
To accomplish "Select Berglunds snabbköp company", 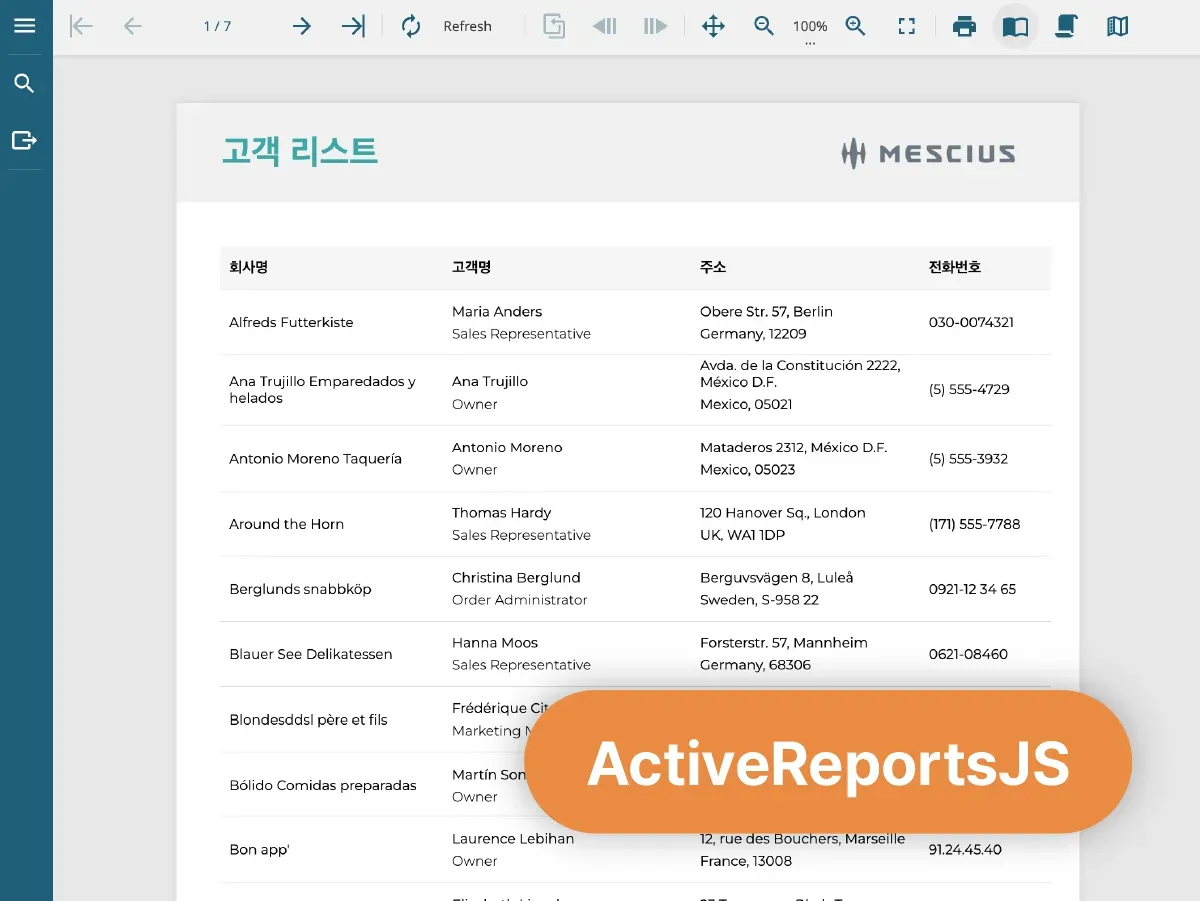I will pyautogui.click(x=300, y=589).
